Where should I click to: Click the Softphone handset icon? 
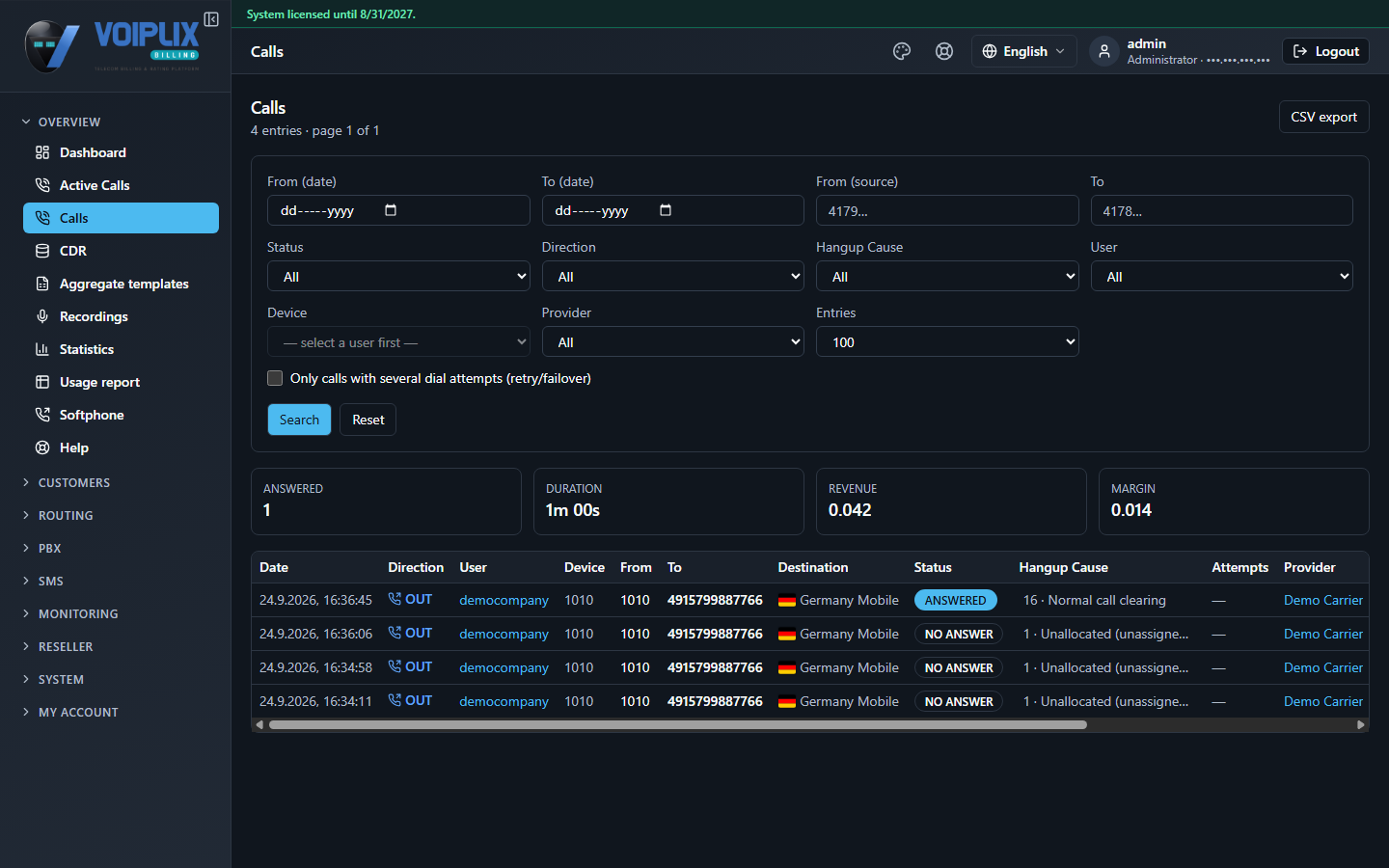coord(42,415)
